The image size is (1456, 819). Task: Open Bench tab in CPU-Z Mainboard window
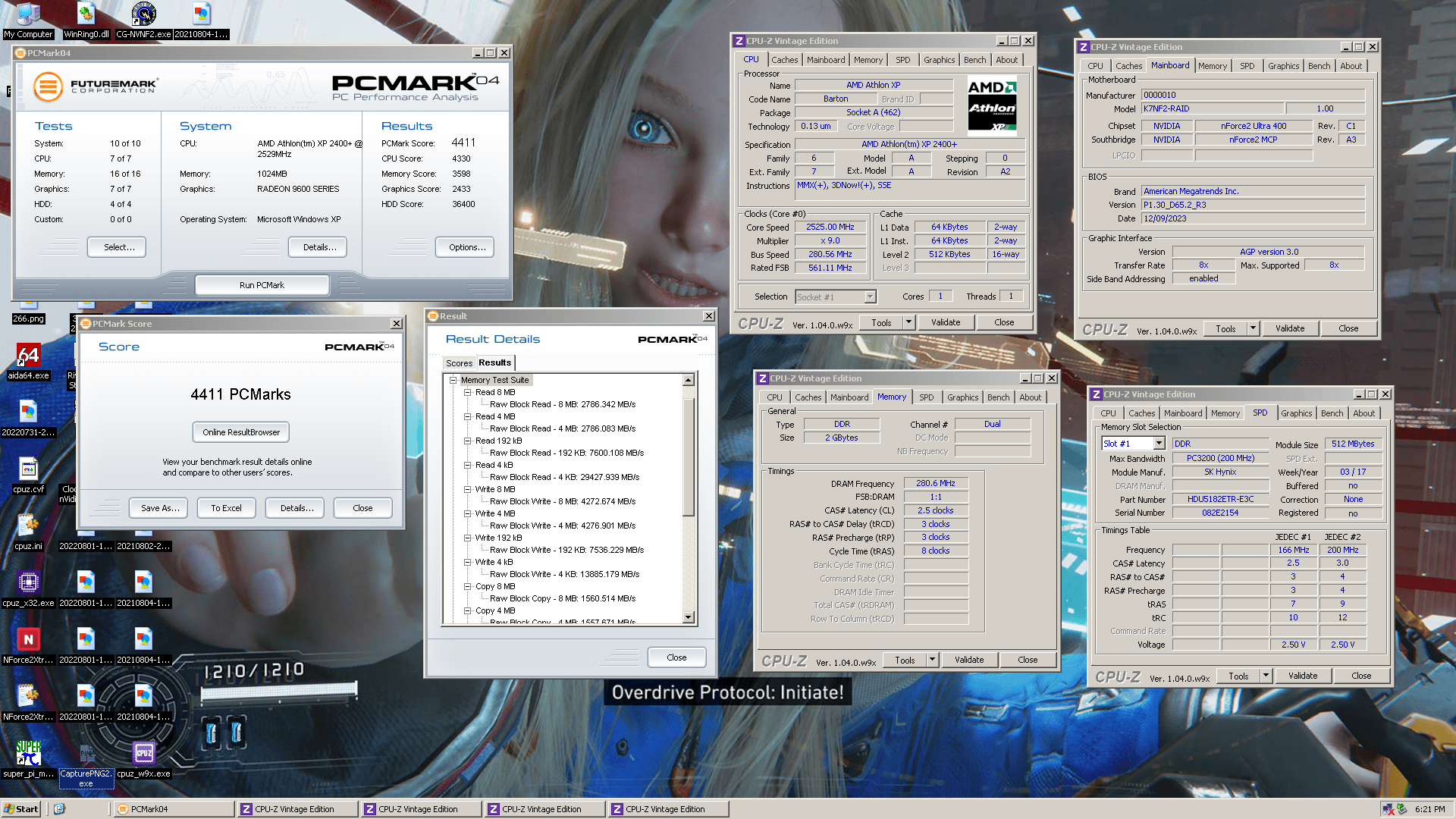pyautogui.click(x=1319, y=66)
